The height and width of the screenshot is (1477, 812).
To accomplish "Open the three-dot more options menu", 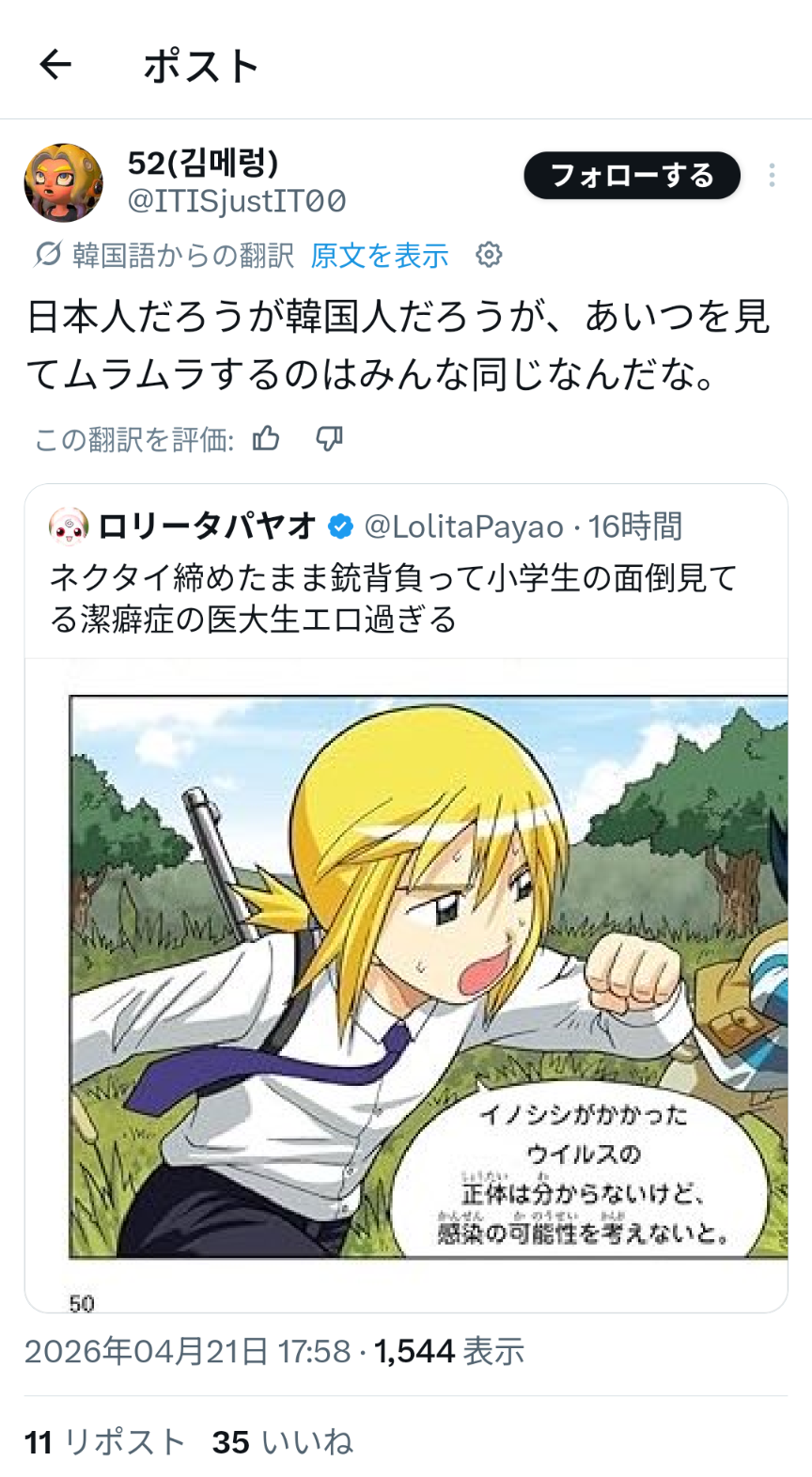I will [772, 175].
